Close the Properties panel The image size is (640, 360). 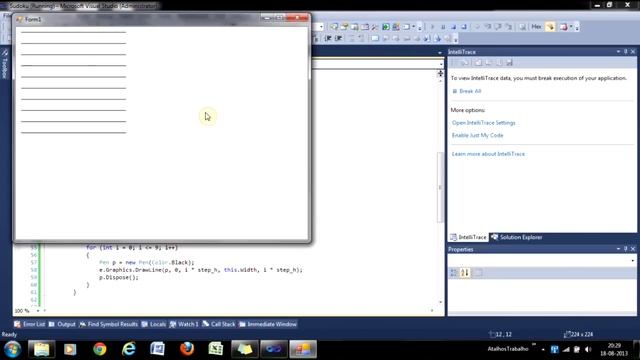[633, 249]
